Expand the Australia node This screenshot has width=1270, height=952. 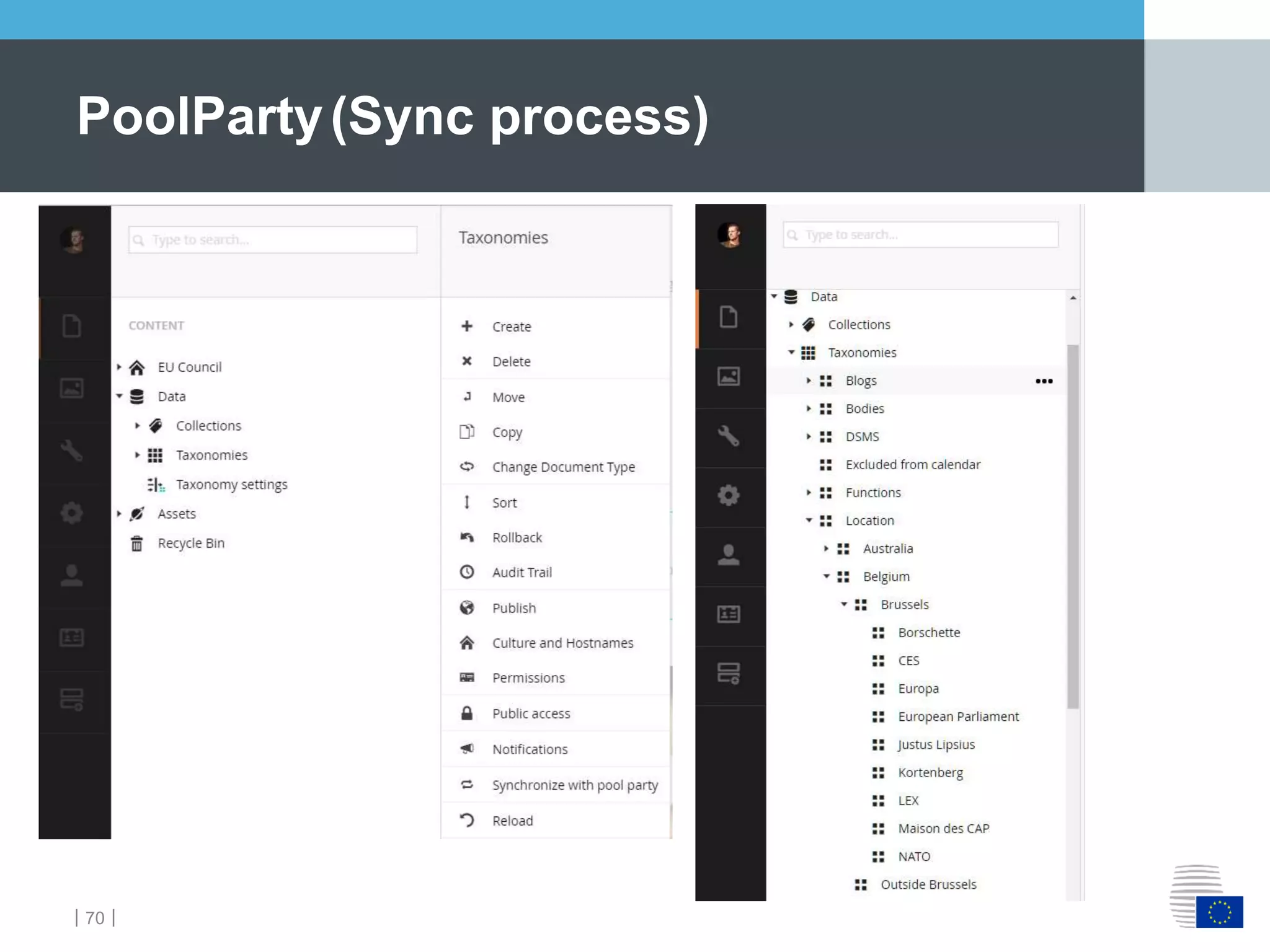(x=826, y=549)
